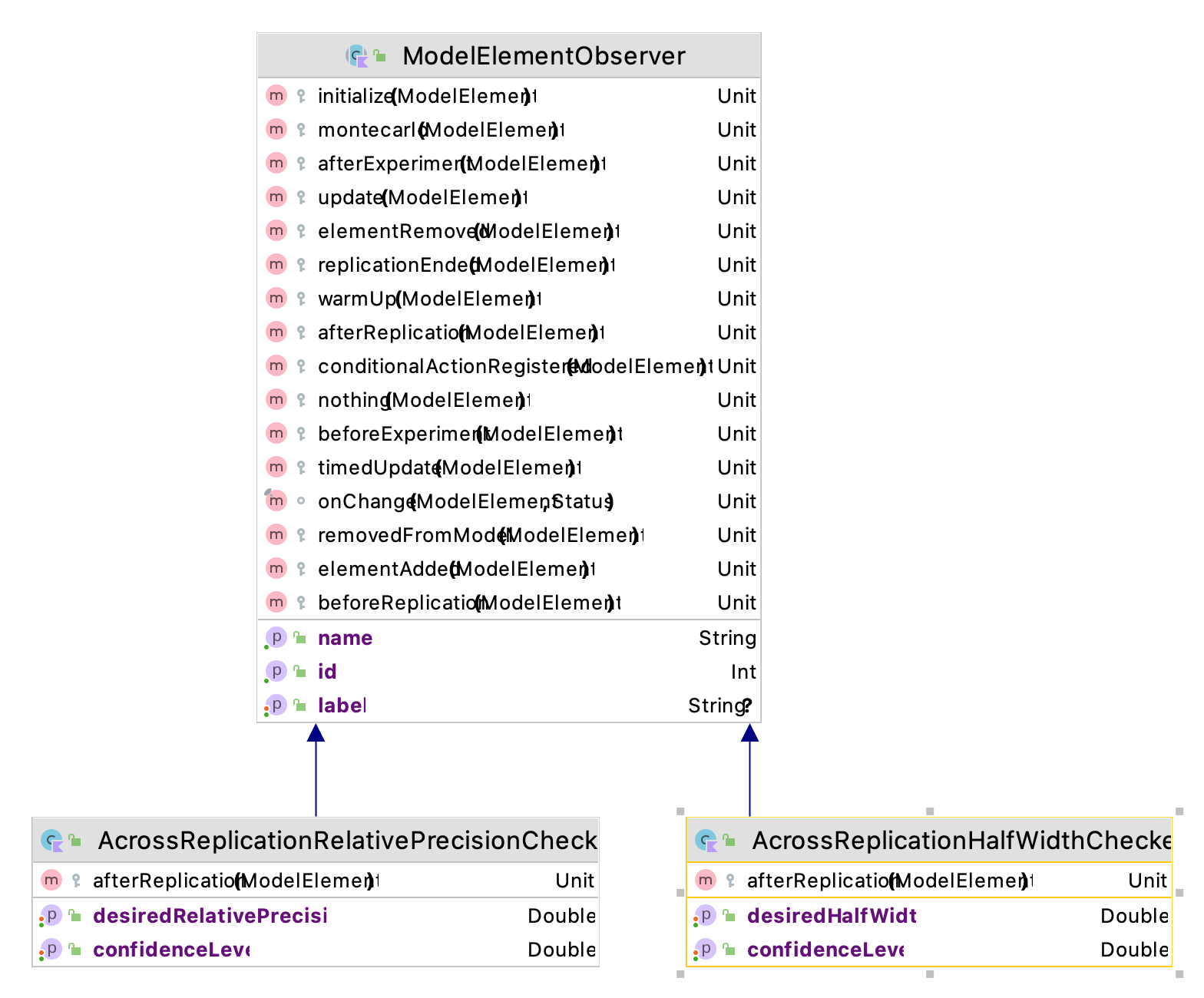Viewport: 1204px width, 998px height.
Task: Select the montecarlo(ModelElement) method row
Action: click(509, 130)
